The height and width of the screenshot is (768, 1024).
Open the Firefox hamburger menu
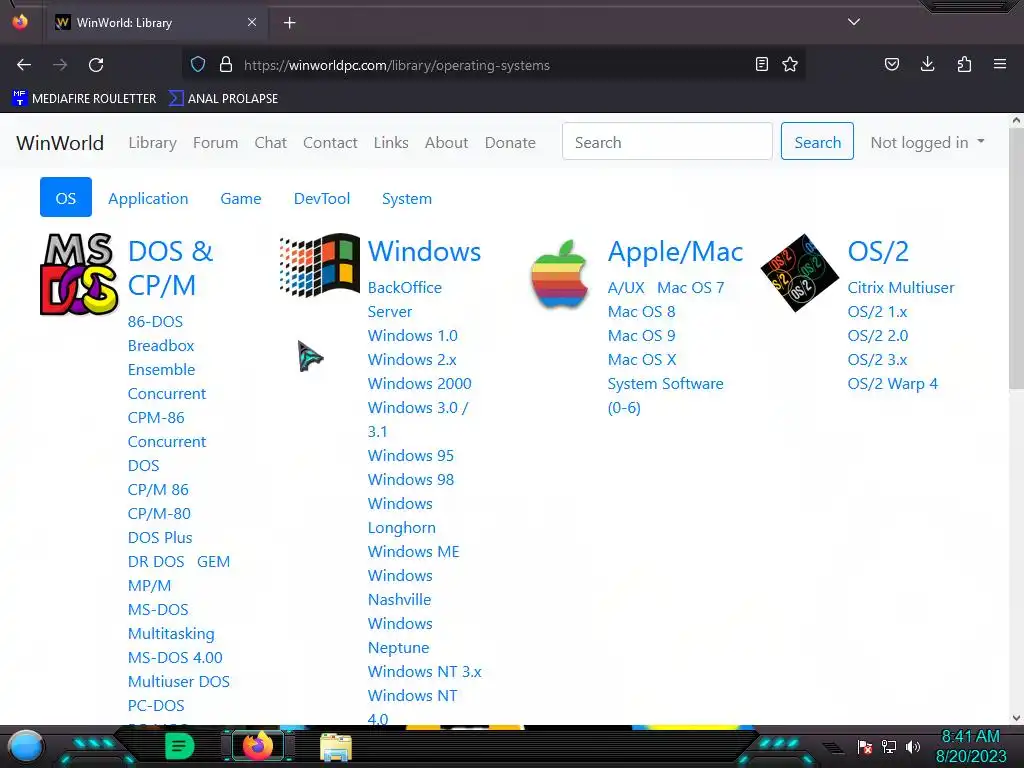click(1000, 64)
